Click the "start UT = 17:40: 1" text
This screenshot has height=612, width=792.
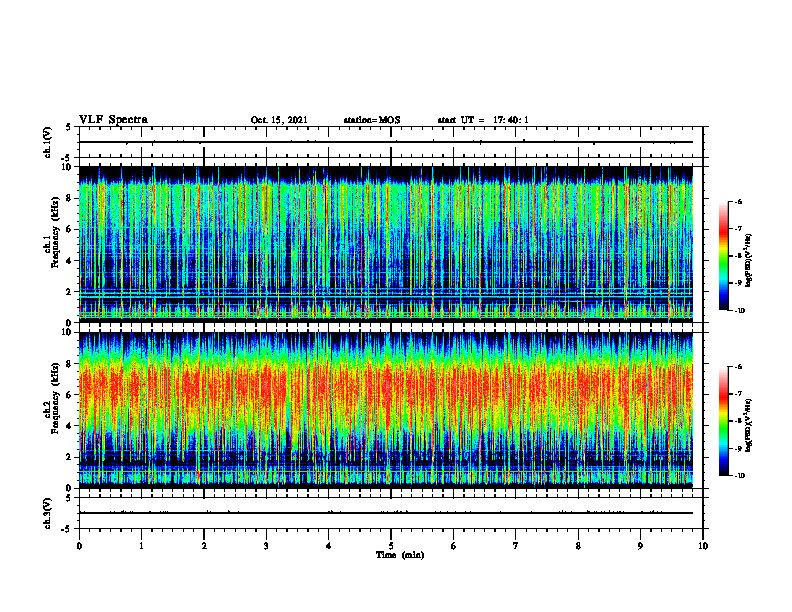click(483, 120)
